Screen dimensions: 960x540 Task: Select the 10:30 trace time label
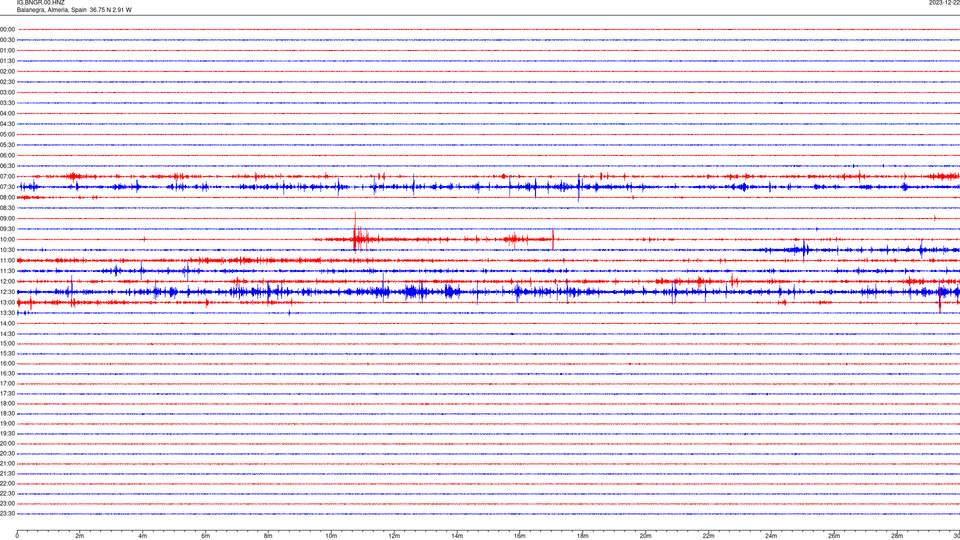[x=7, y=250]
